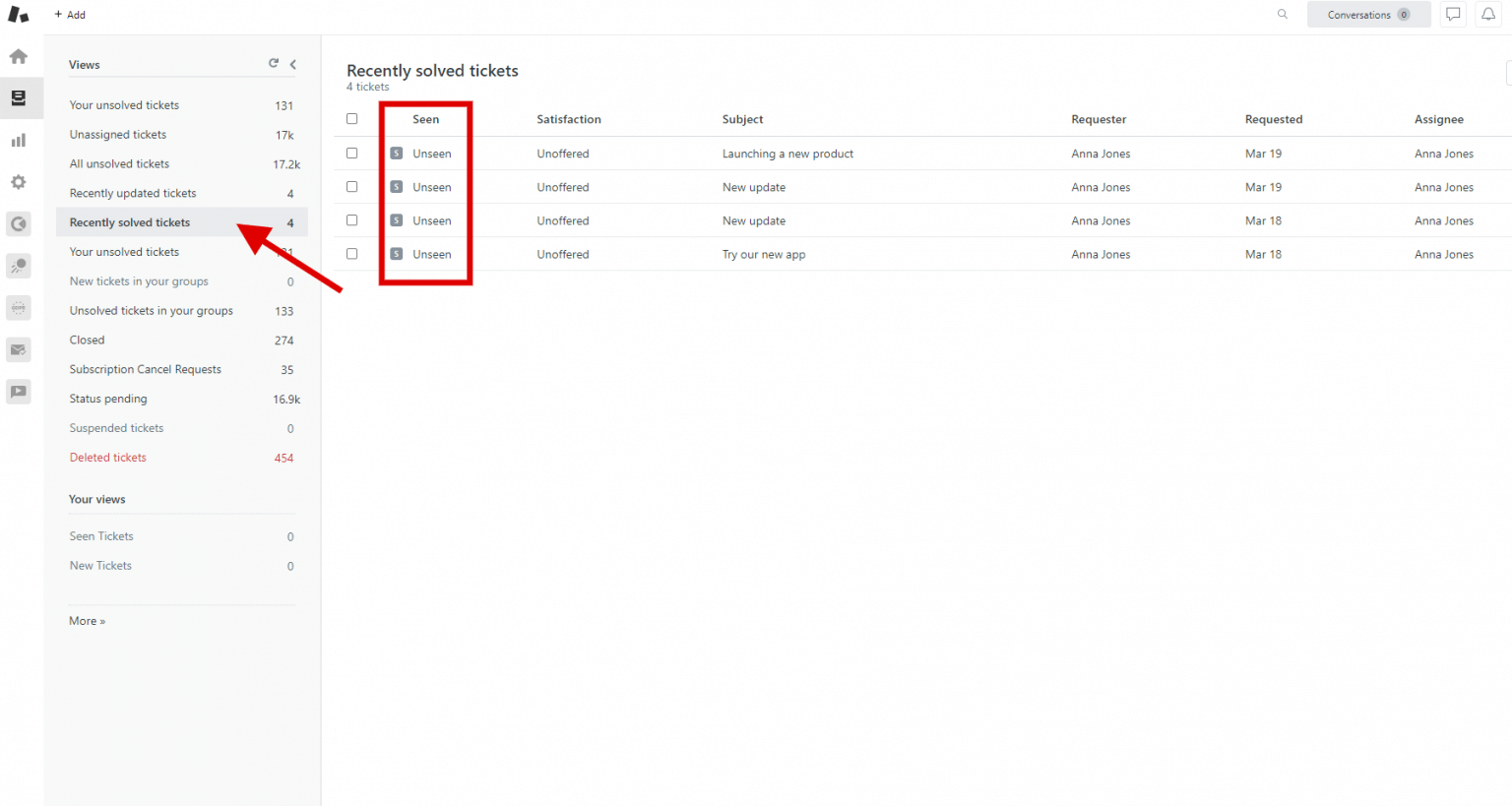Expand more views via 'More »' link
The width and height of the screenshot is (1512, 806).
(87, 620)
